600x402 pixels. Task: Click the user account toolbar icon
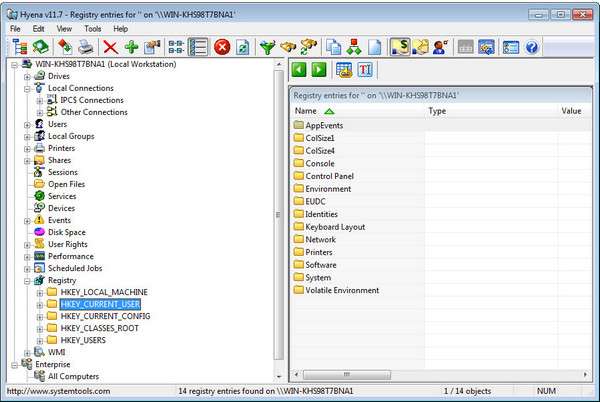click(440, 47)
